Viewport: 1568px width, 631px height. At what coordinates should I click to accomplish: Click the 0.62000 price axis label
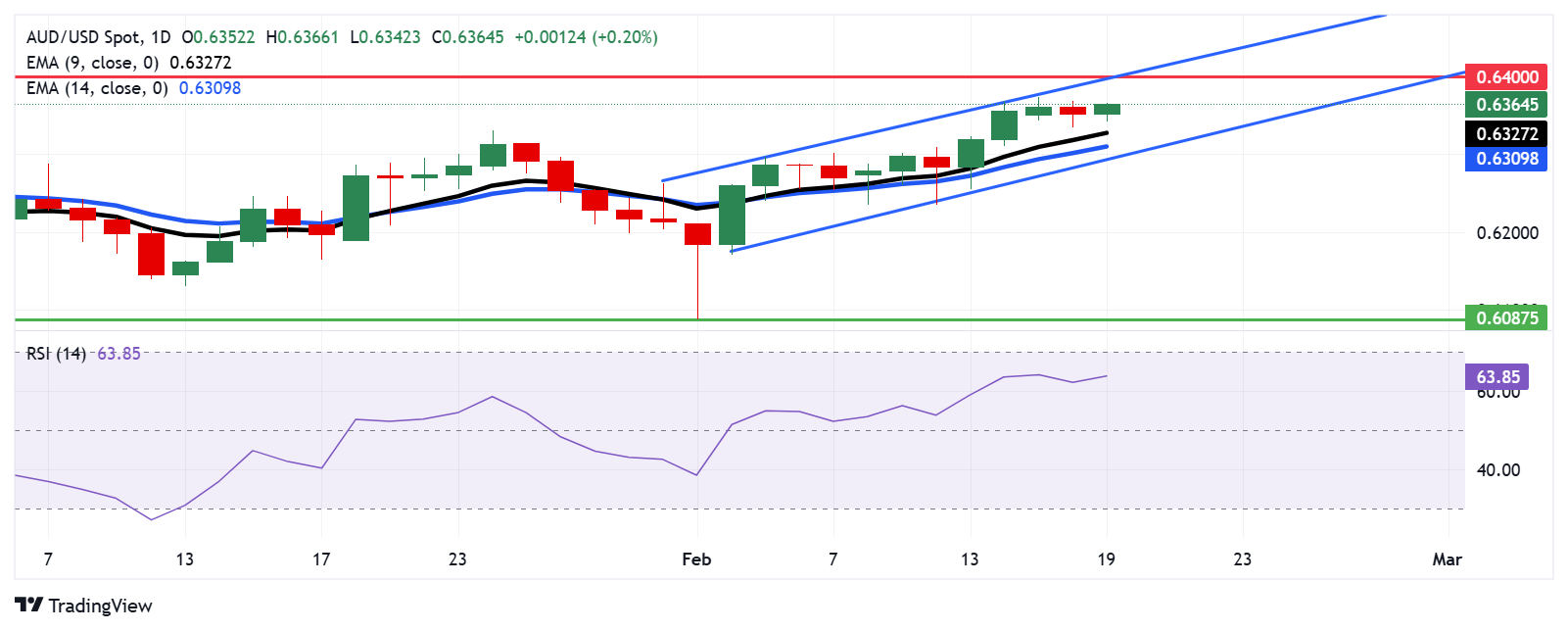pyautogui.click(x=1507, y=233)
